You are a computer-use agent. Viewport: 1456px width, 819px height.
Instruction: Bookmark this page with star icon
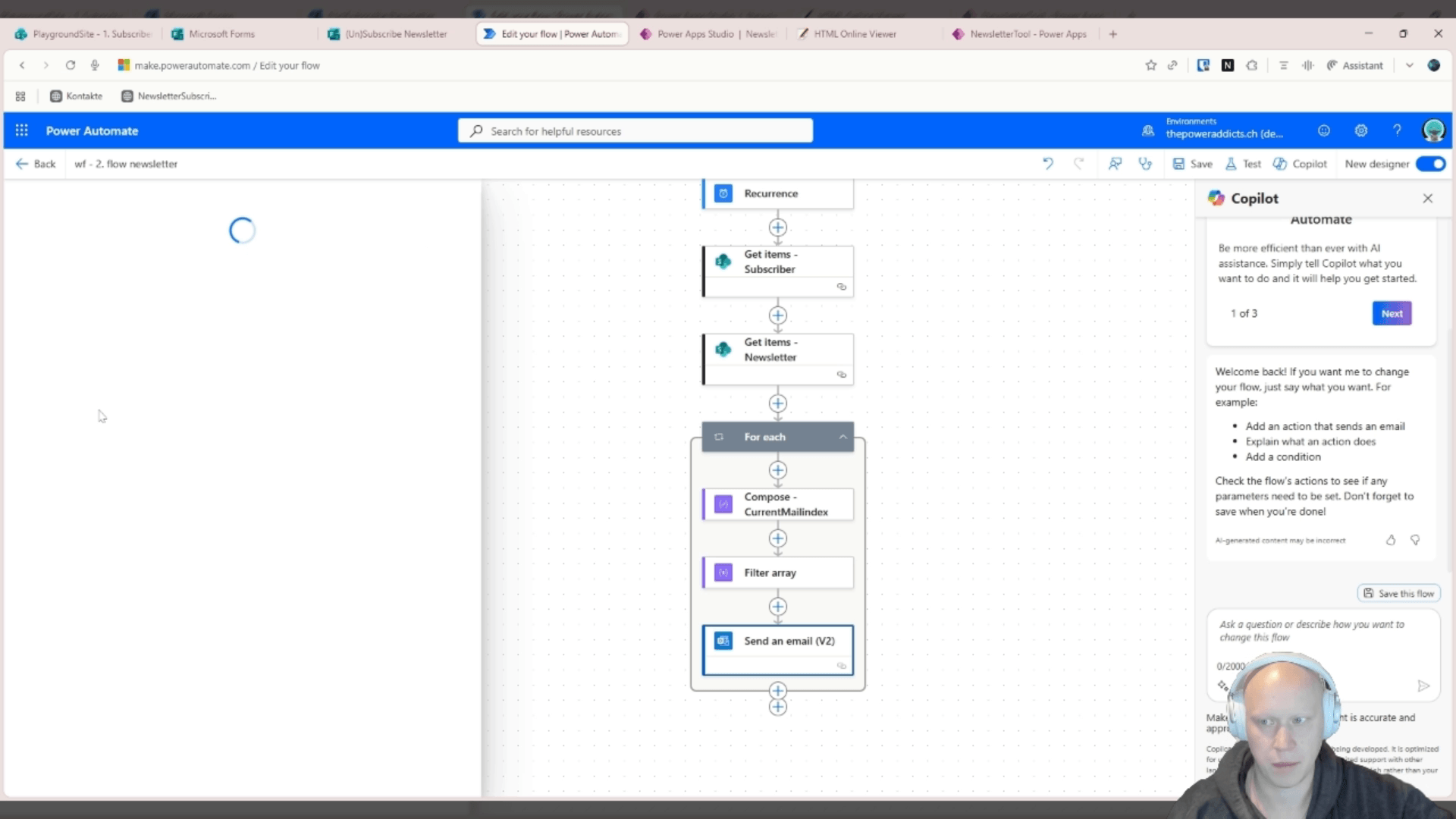pos(1150,65)
